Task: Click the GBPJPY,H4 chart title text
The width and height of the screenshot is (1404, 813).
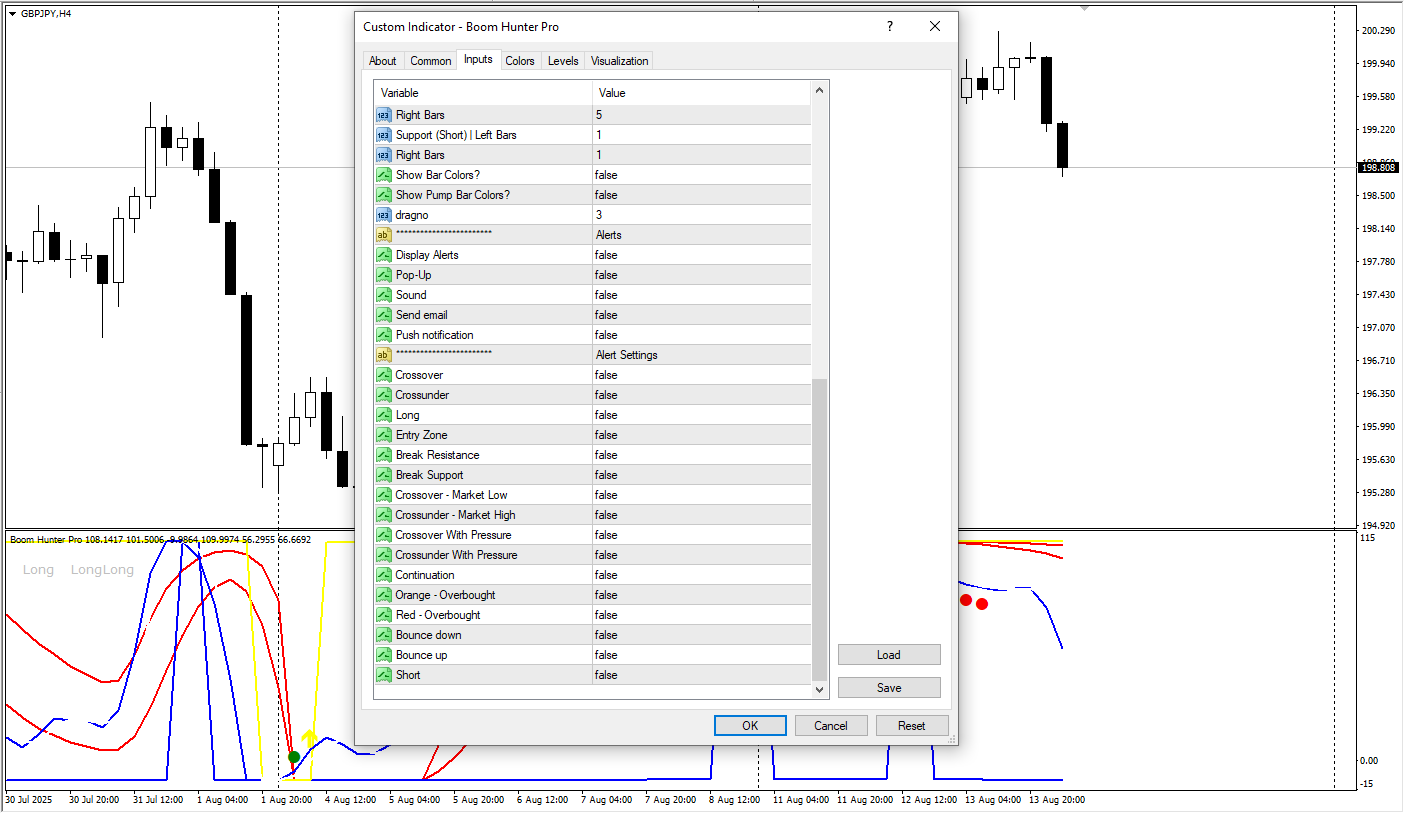Action: (46, 13)
